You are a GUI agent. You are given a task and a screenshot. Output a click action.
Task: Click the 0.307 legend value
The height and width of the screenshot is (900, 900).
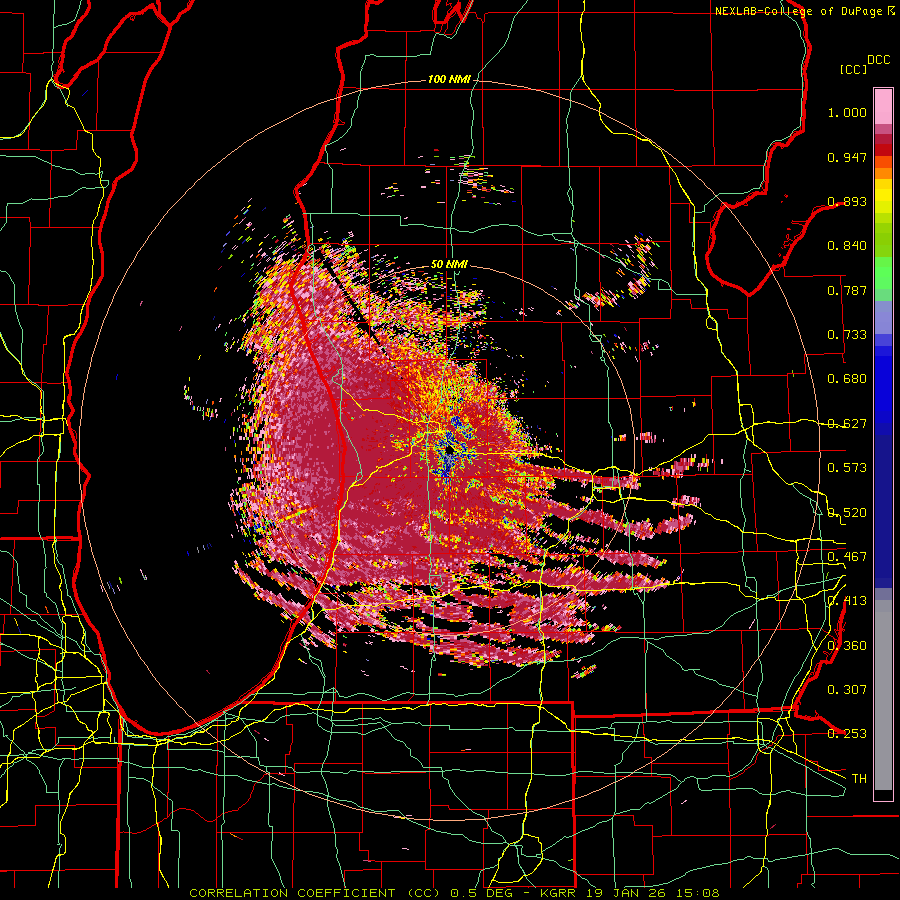tap(847, 689)
